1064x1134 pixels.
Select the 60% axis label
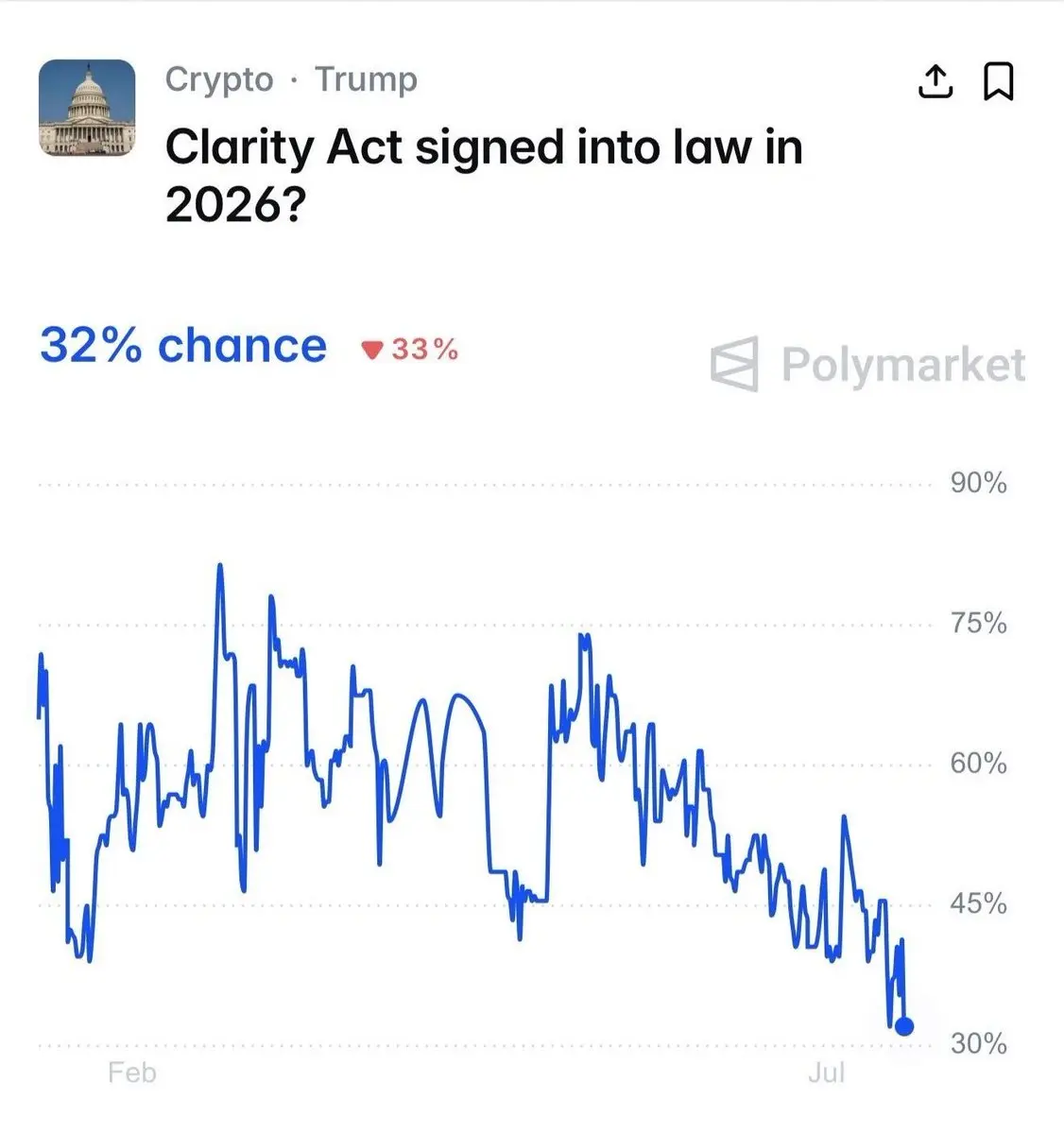pos(979,764)
